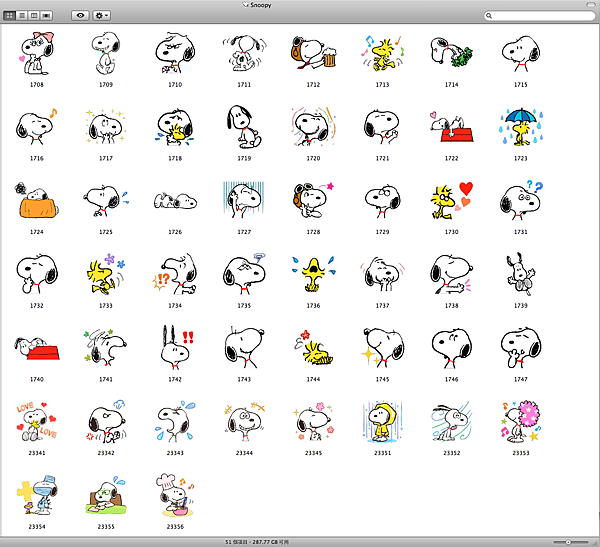Select thumbnail 1727 gloomy Snoopy with blue lines
Screen dimensions: 600x547
244,200
